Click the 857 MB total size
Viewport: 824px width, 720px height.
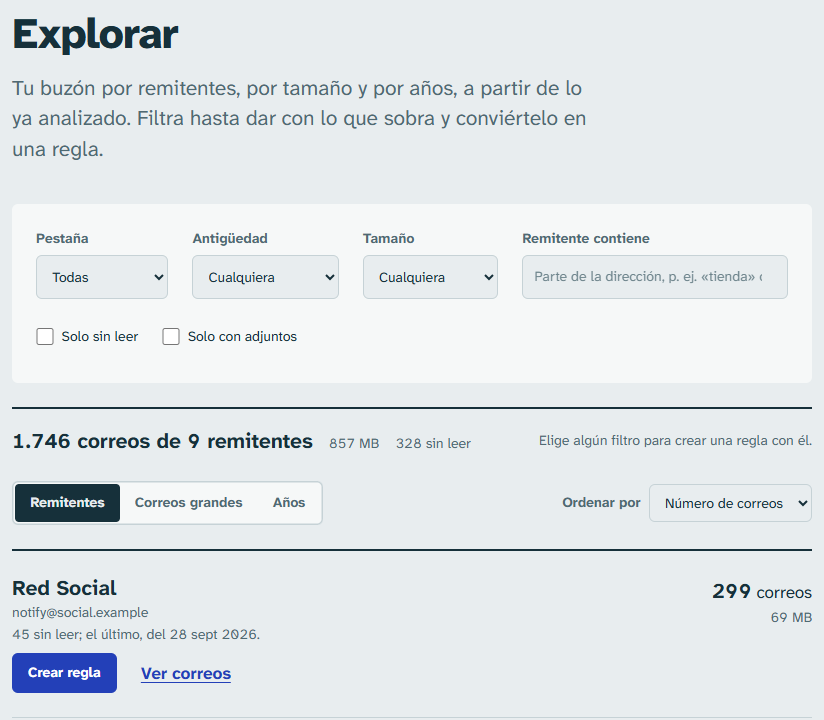[354, 444]
